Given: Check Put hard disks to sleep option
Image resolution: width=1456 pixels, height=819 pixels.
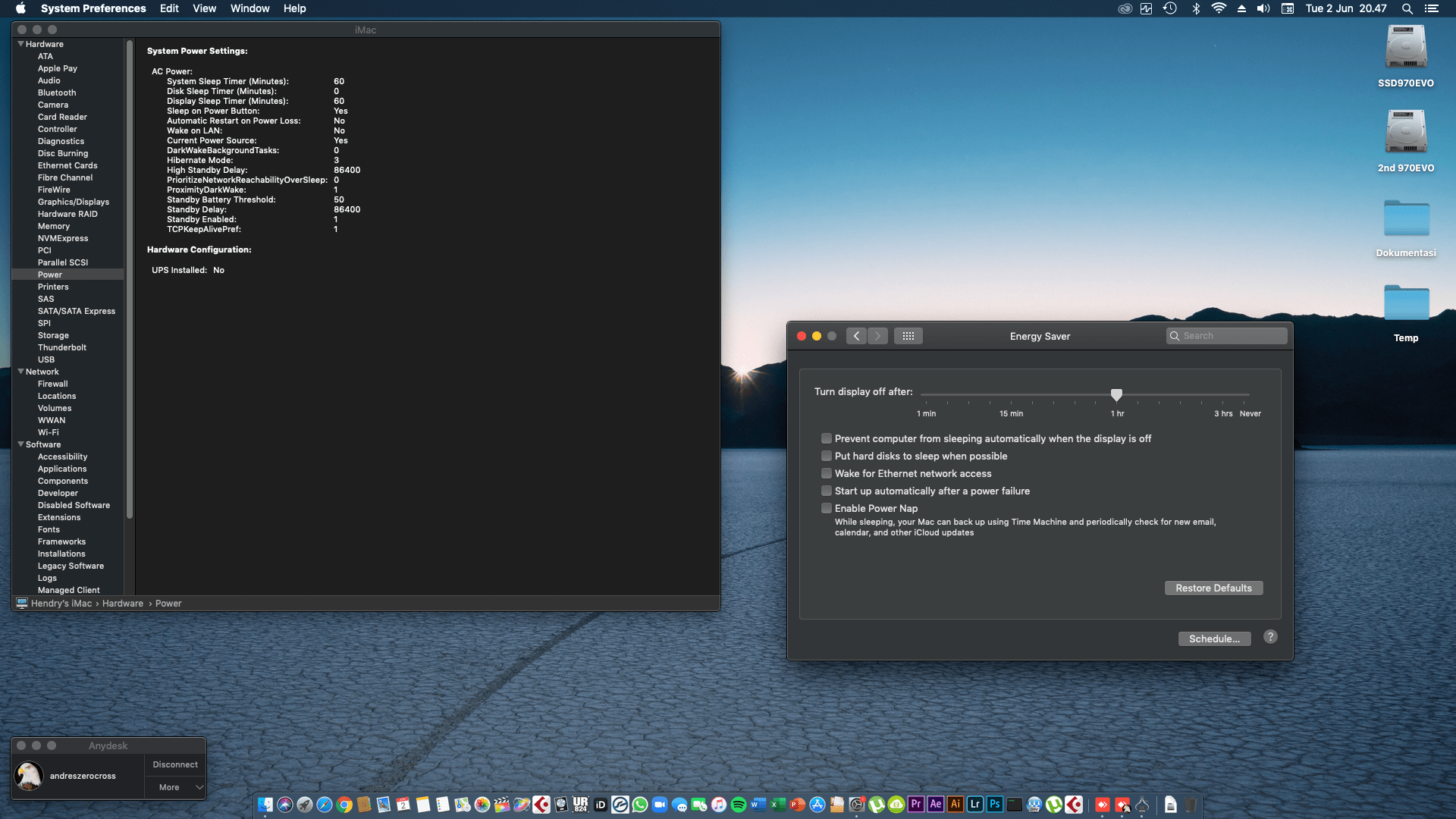Looking at the screenshot, I should 827,456.
